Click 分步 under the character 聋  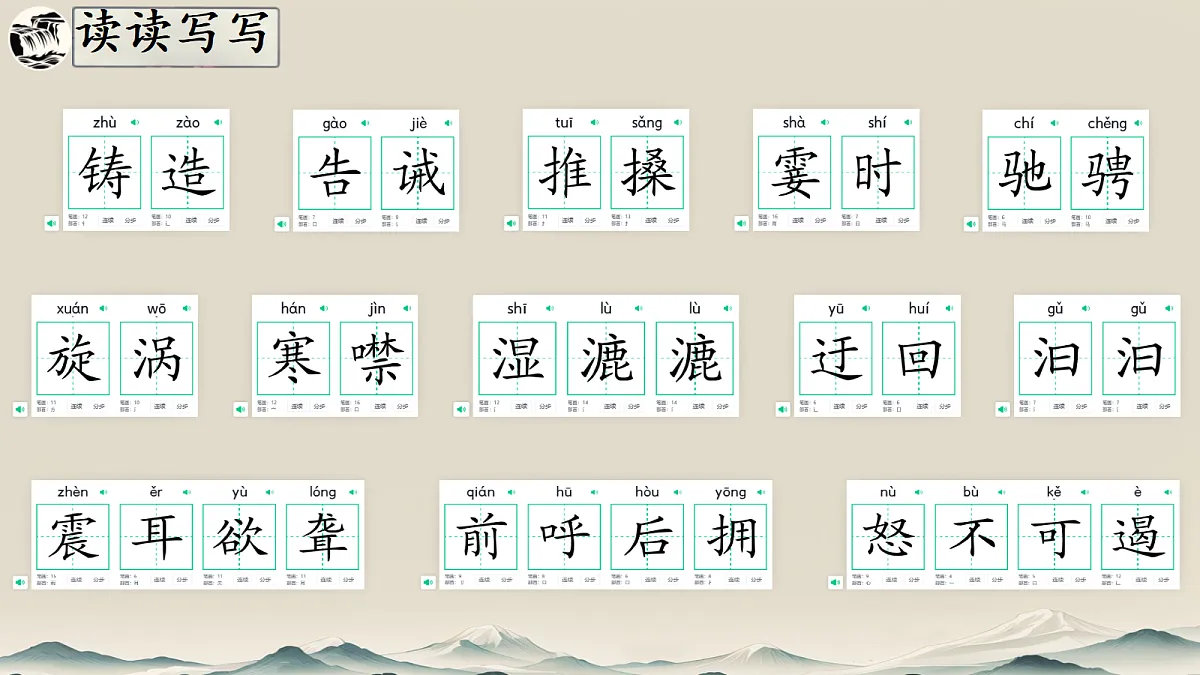coord(349,579)
